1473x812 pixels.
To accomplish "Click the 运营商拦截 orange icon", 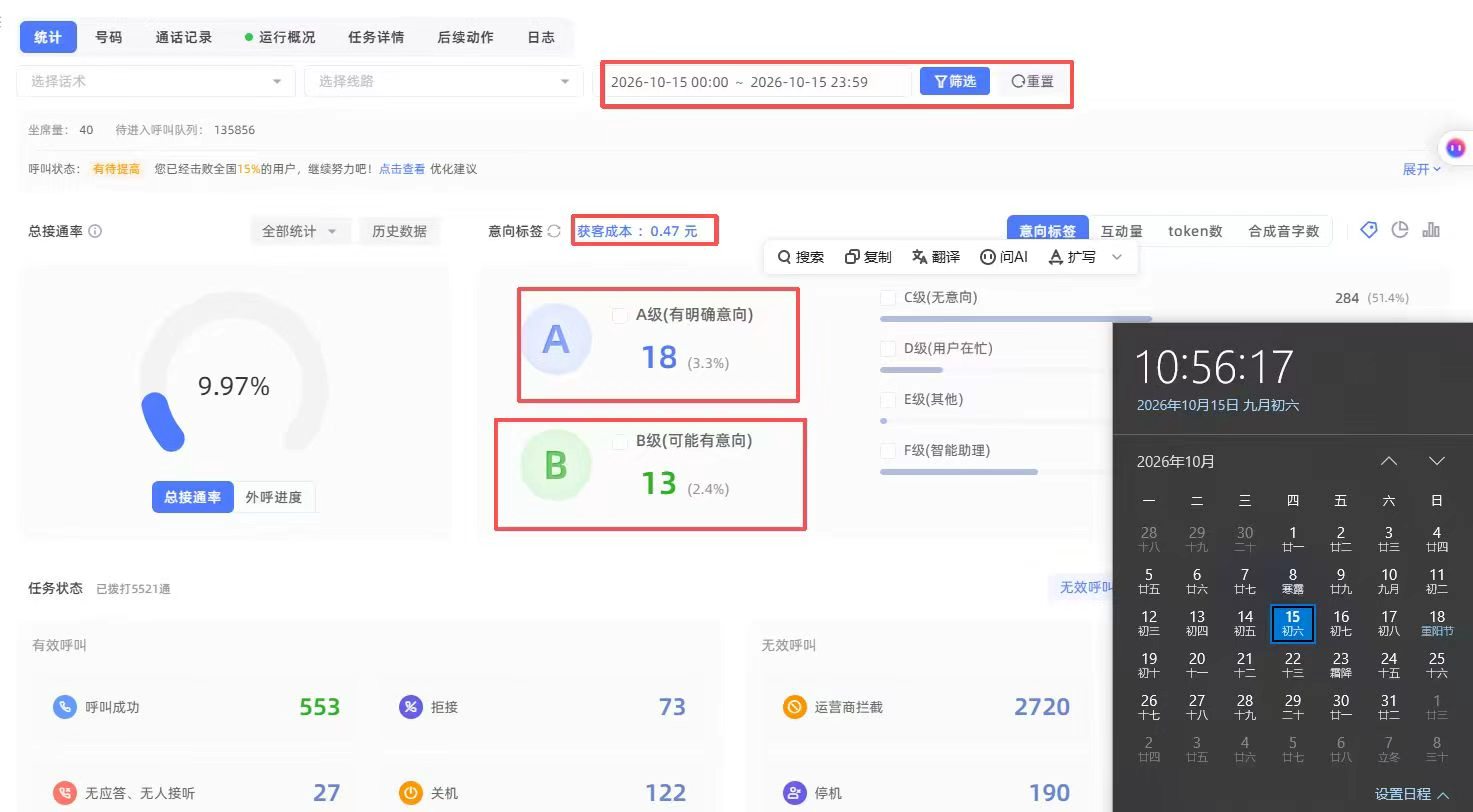I will tap(795, 707).
